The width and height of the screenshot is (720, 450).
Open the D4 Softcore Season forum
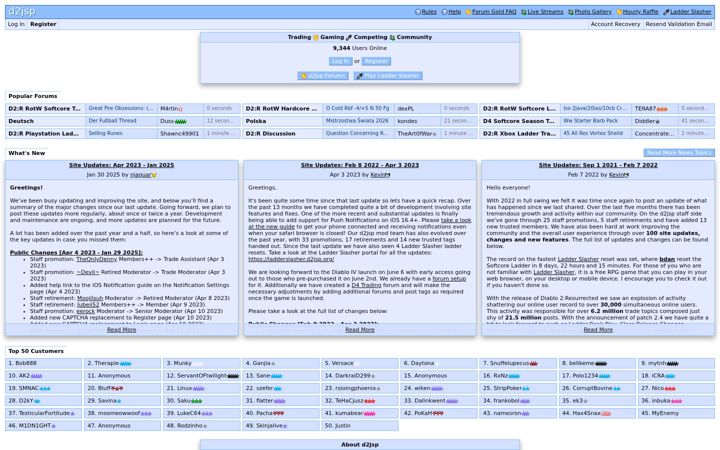519,121
